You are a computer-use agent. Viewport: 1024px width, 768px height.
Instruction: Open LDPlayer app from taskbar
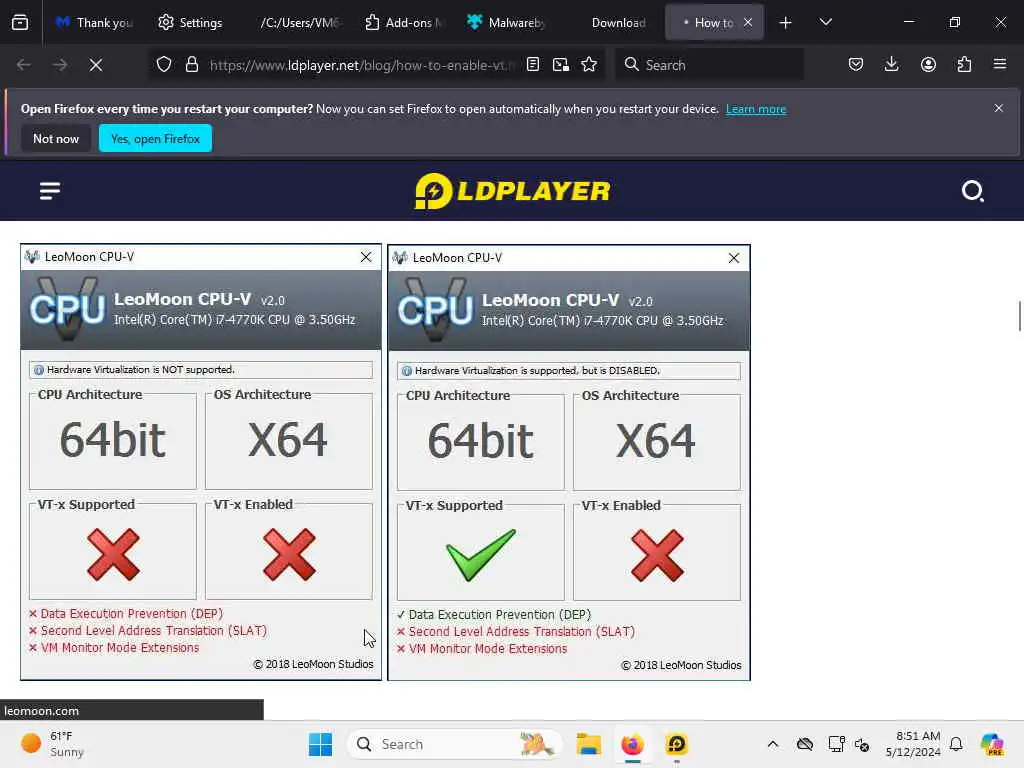tap(677, 744)
